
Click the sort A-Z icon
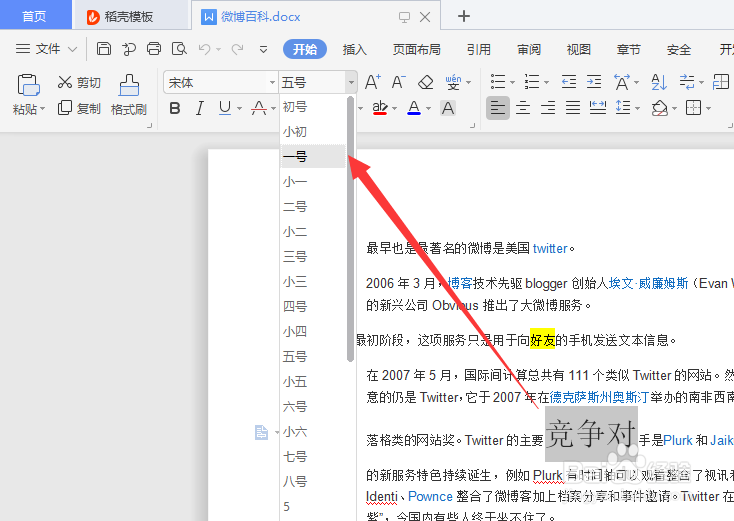coord(659,82)
